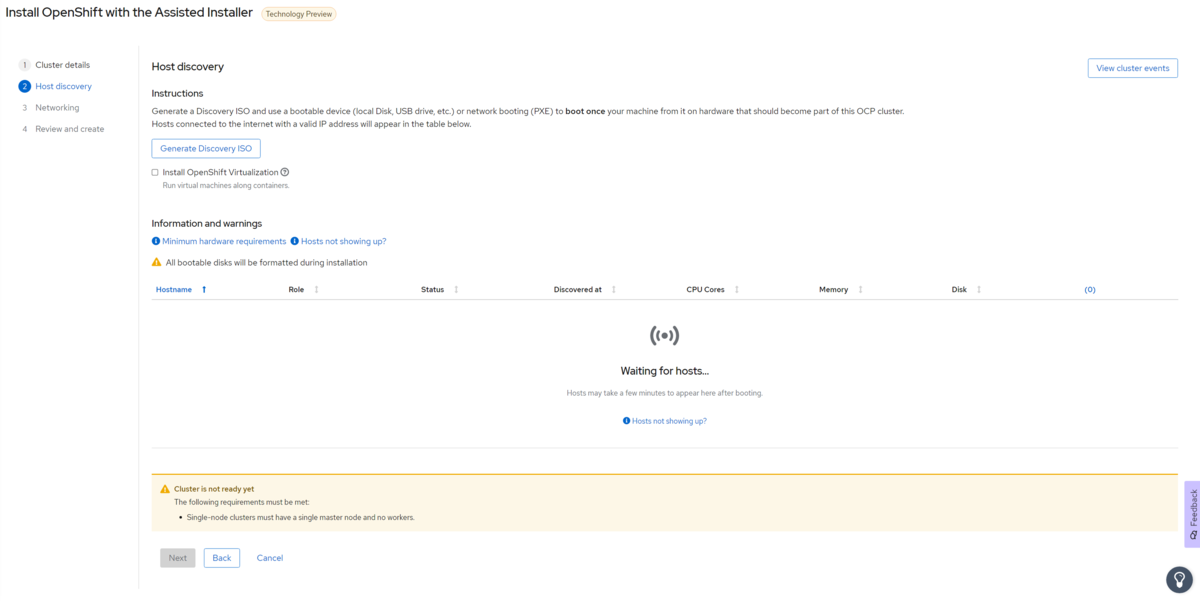The width and height of the screenshot is (1200, 601).
Task: Open View cluster events
Action: 1132,68
